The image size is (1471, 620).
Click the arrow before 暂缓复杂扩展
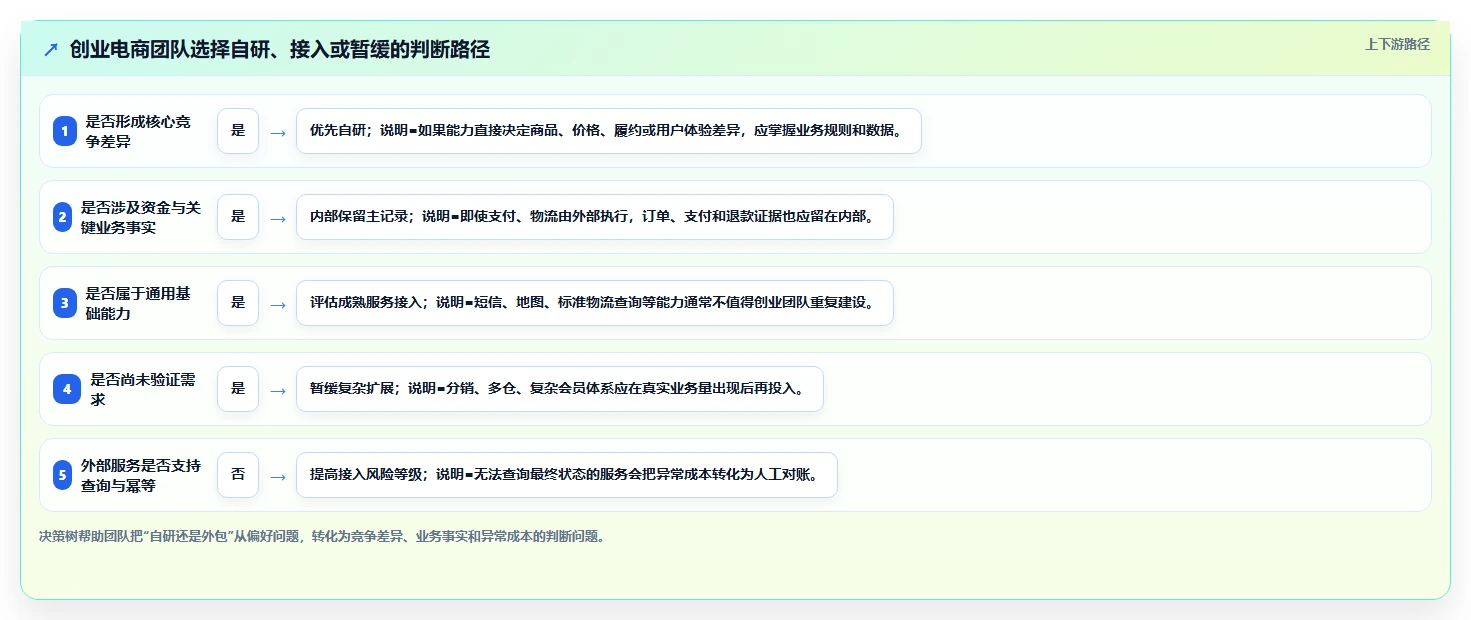pos(278,390)
